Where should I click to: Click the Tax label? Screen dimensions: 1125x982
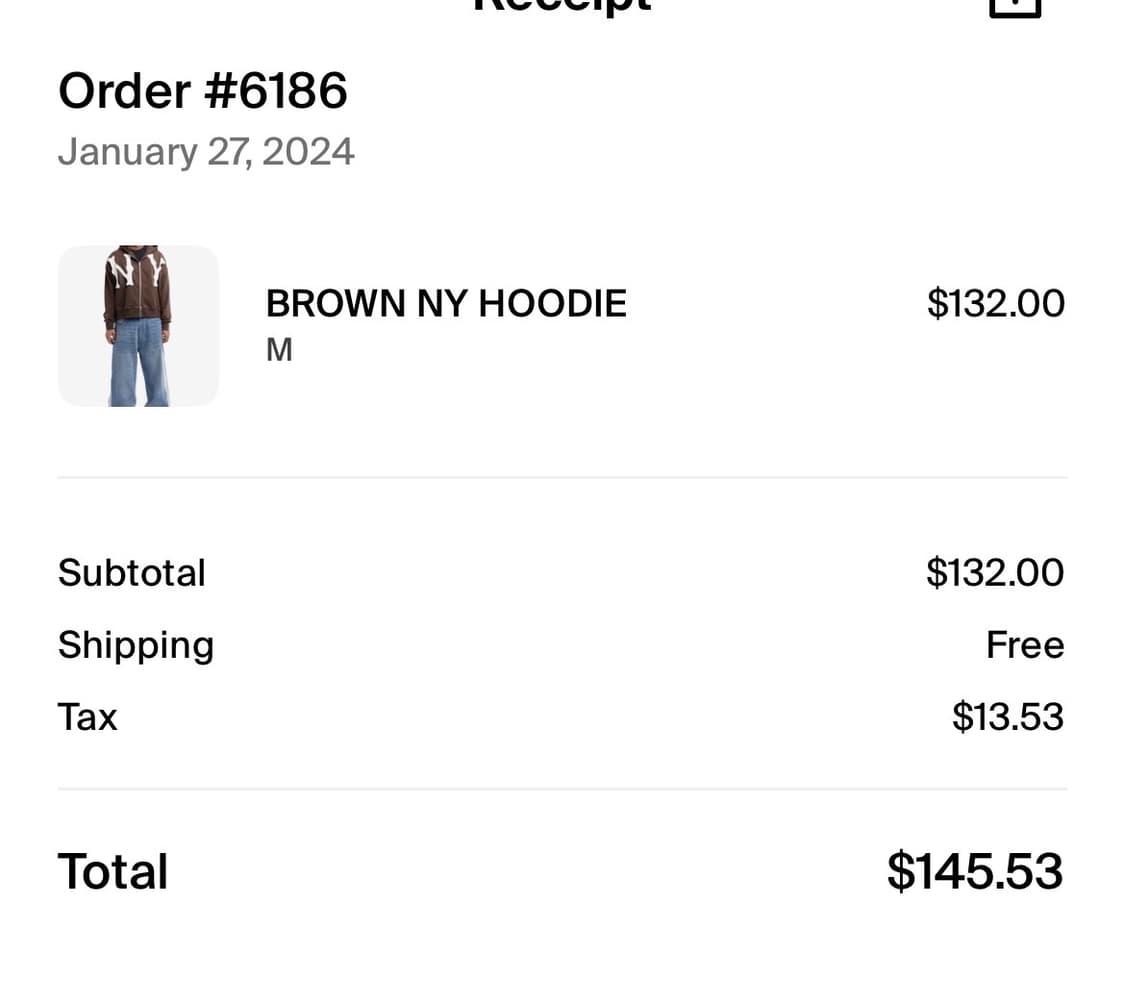[x=88, y=717]
